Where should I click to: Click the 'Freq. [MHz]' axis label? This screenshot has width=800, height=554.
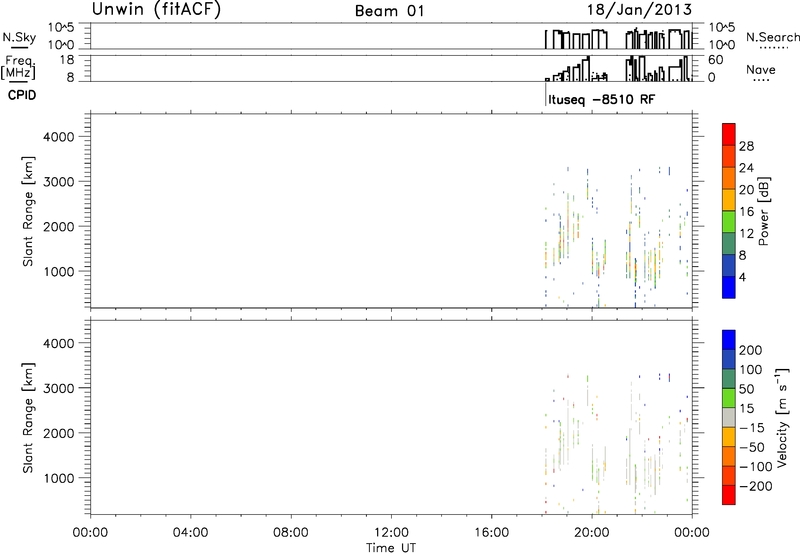pyautogui.click(x=19, y=68)
